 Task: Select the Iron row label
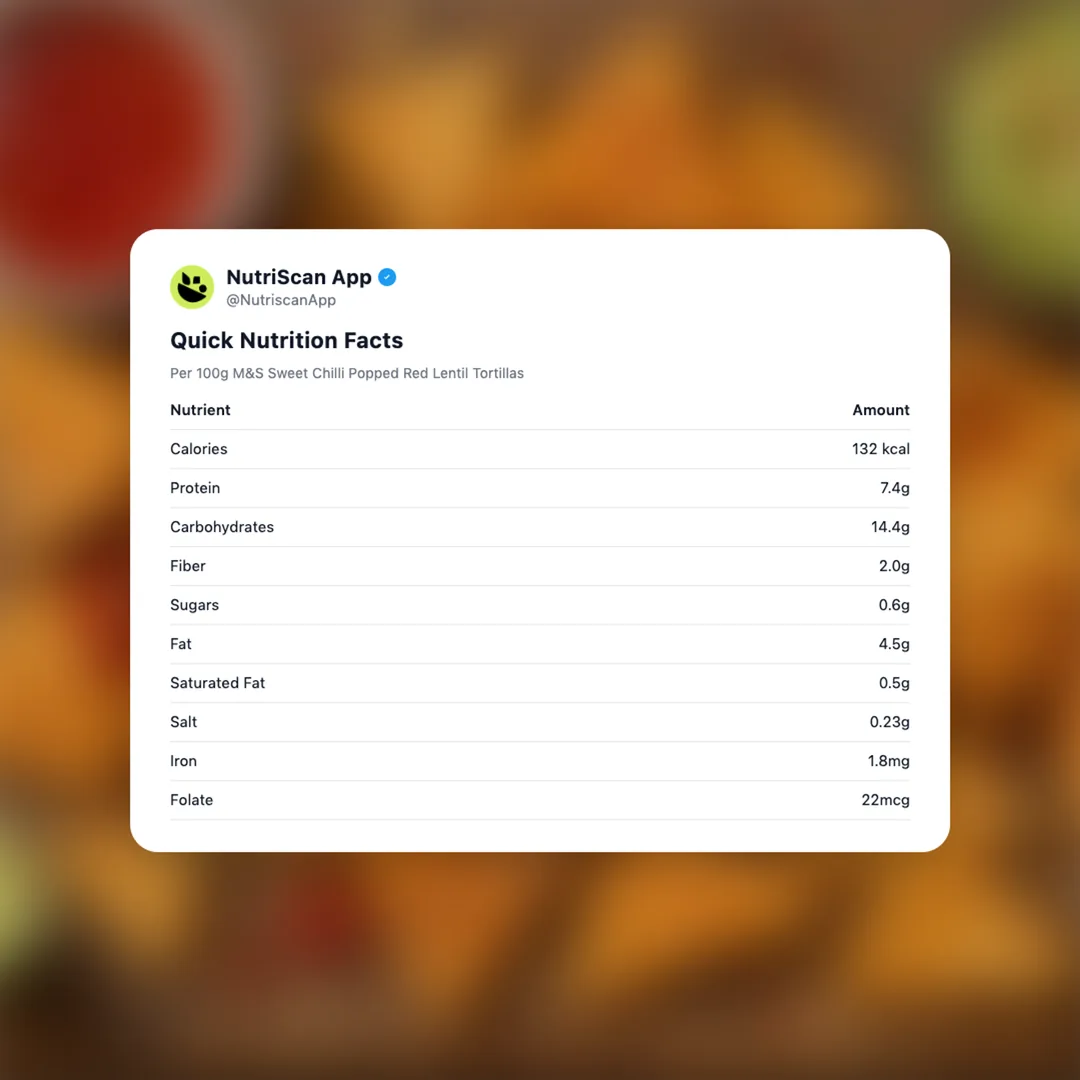click(x=184, y=761)
